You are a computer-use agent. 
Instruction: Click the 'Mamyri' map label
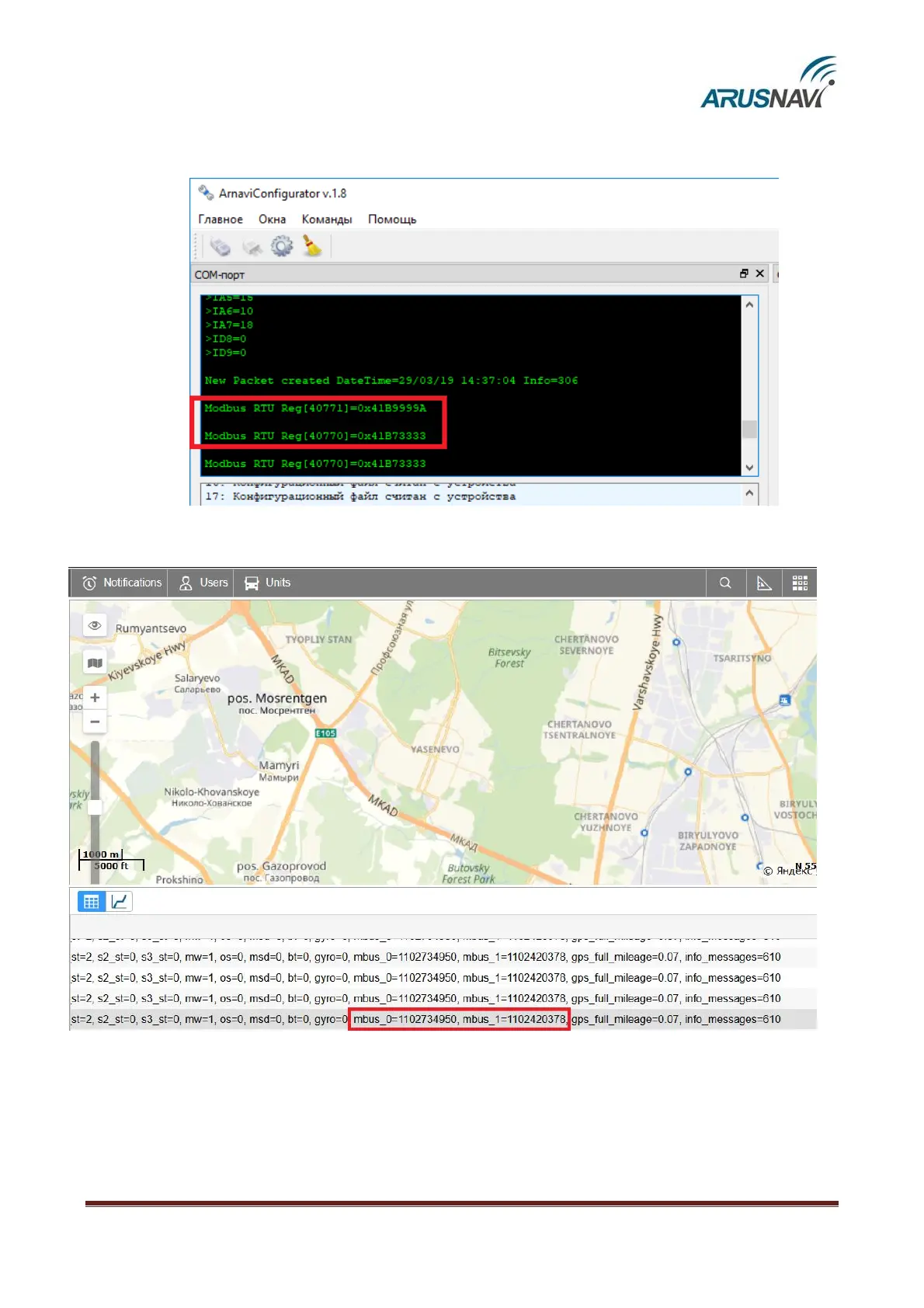(279, 765)
